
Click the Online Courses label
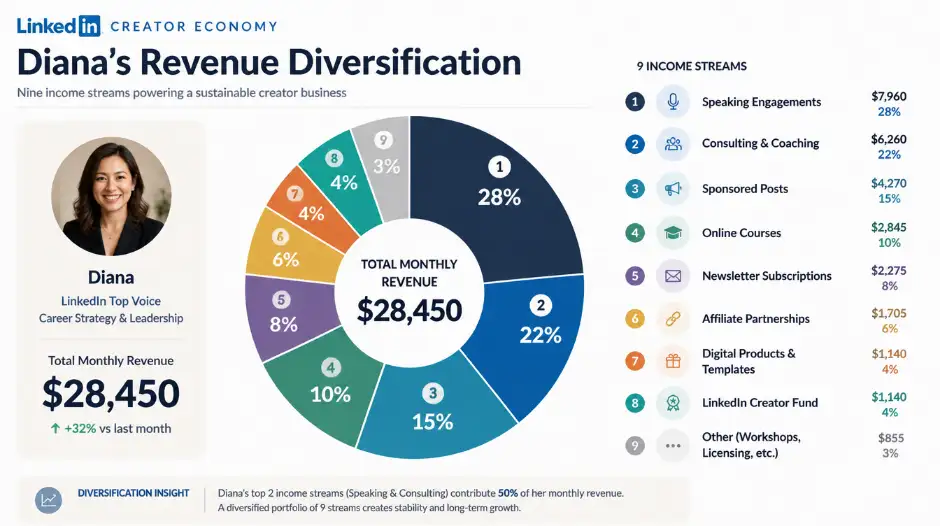(742, 233)
